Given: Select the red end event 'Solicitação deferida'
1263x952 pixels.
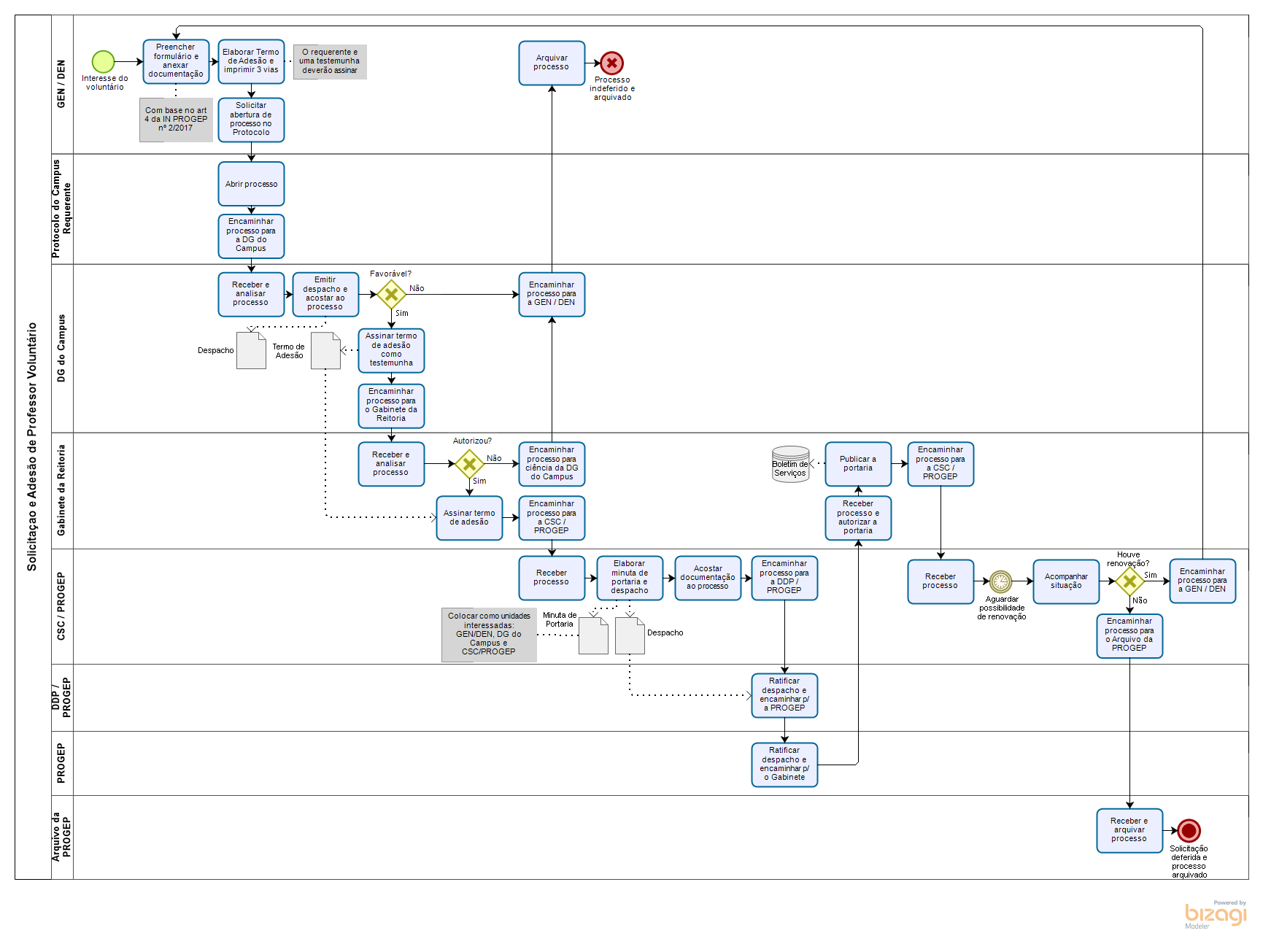Looking at the screenshot, I should coord(1189,830).
